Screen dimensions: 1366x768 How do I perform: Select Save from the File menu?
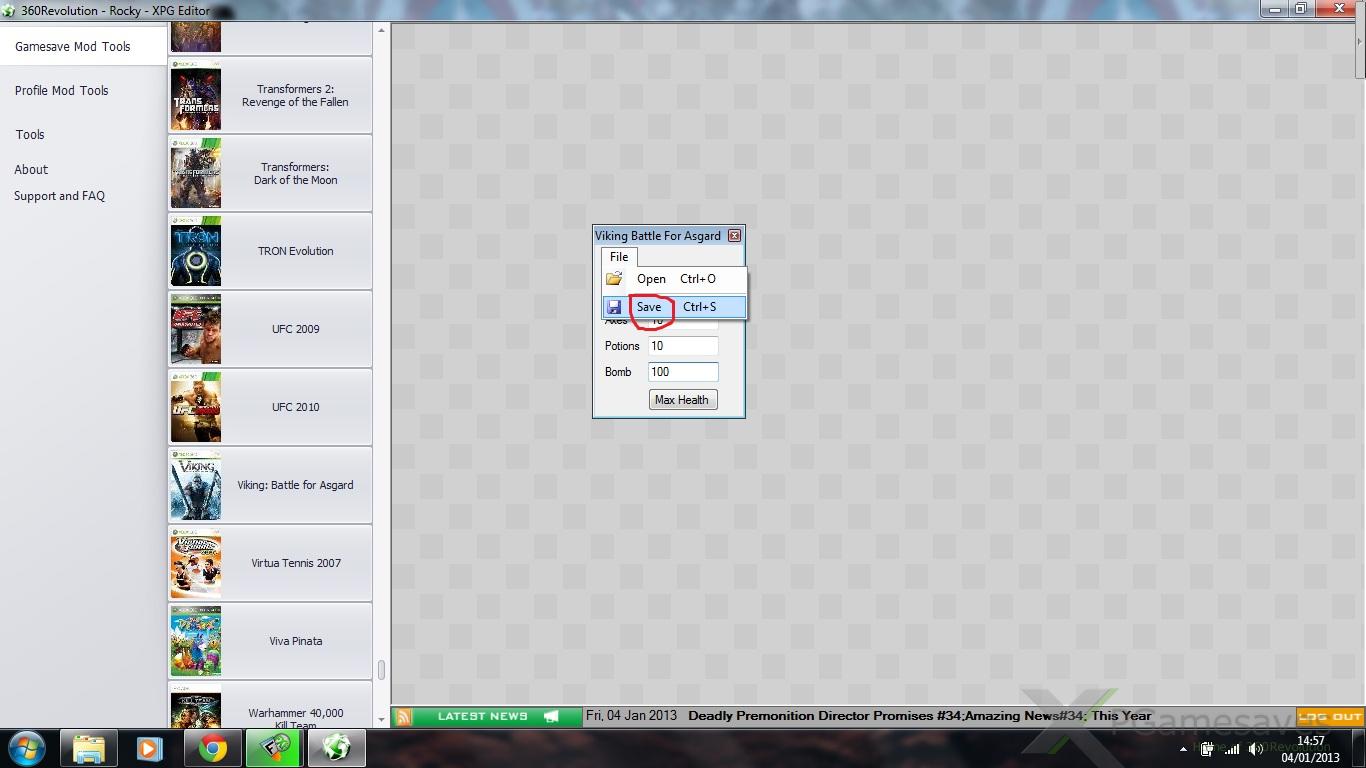point(649,307)
